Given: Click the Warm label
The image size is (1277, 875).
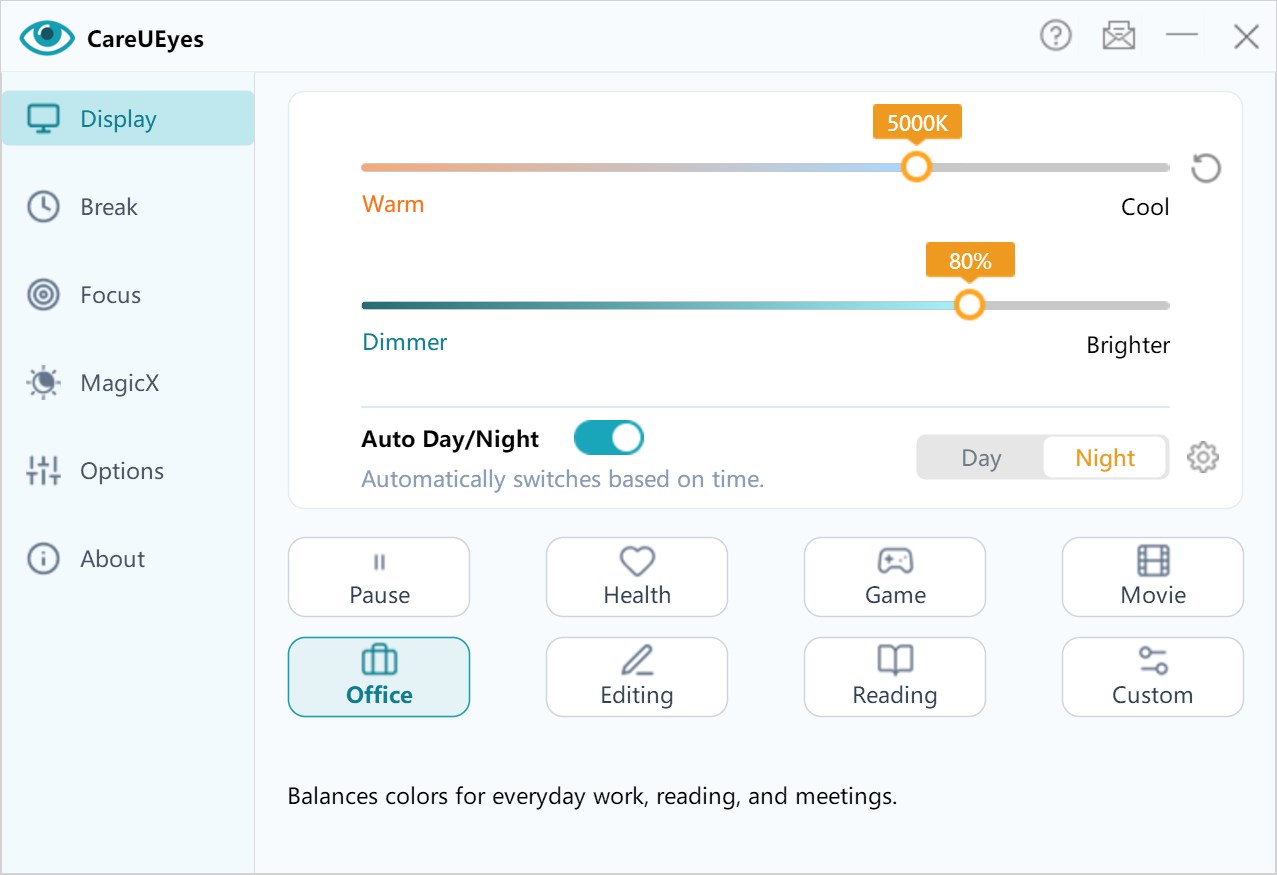Looking at the screenshot, I should tap(393, 204).
